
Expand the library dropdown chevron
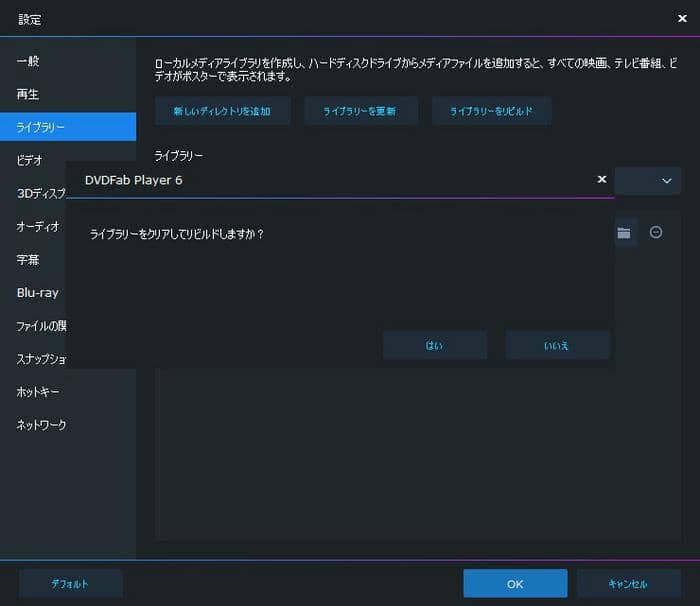pos(667,181)
